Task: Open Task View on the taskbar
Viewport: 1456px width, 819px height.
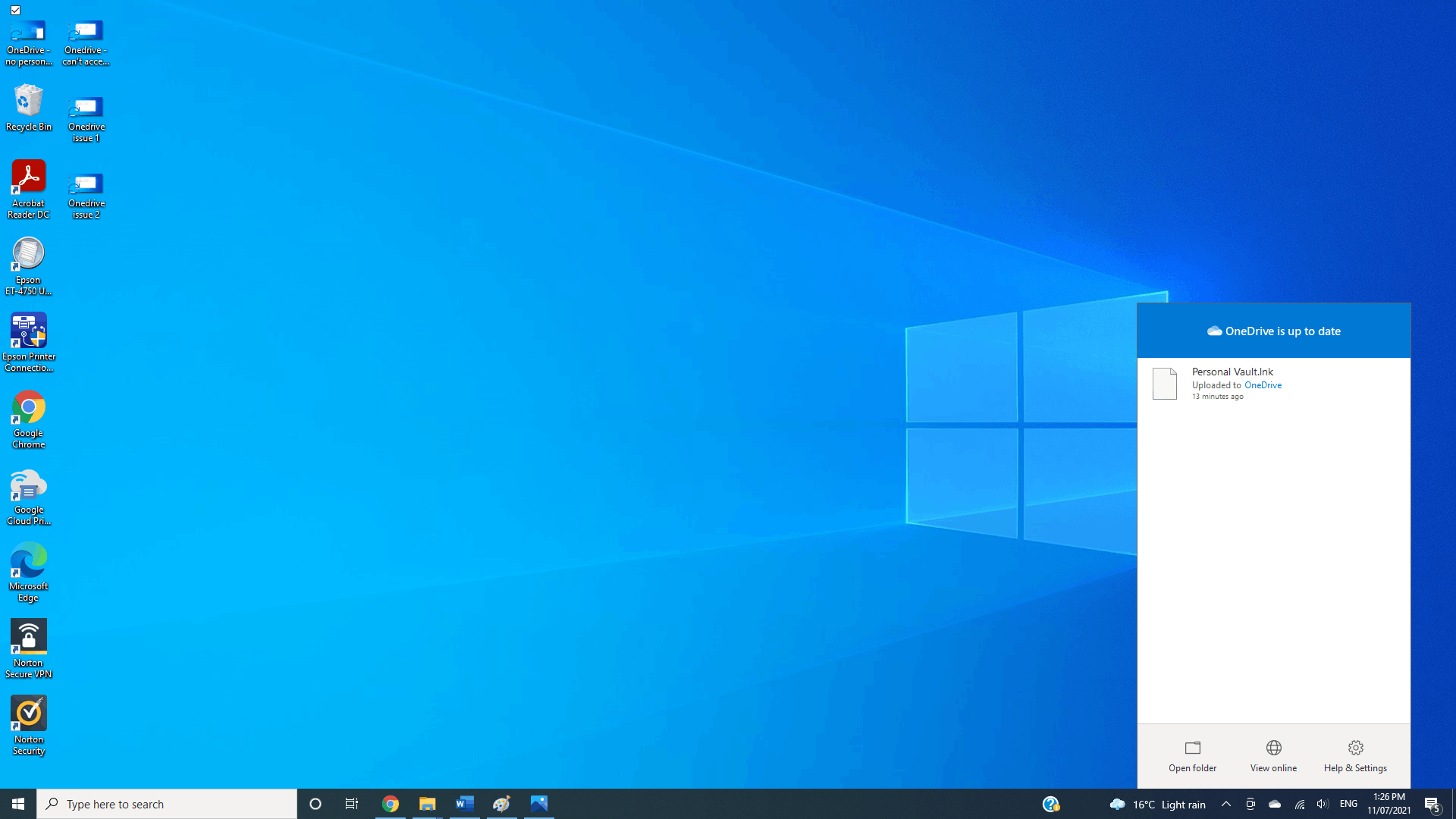Action: pos(352,804)
